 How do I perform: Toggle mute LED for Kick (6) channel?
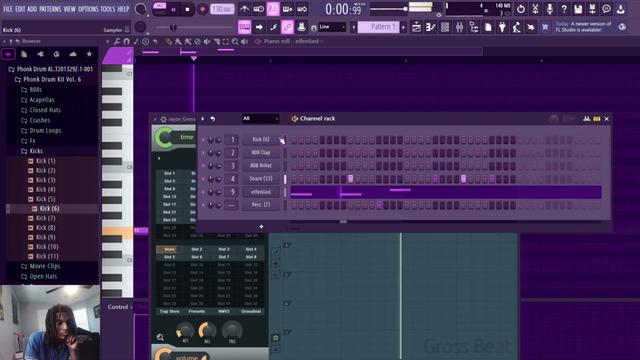203,140
